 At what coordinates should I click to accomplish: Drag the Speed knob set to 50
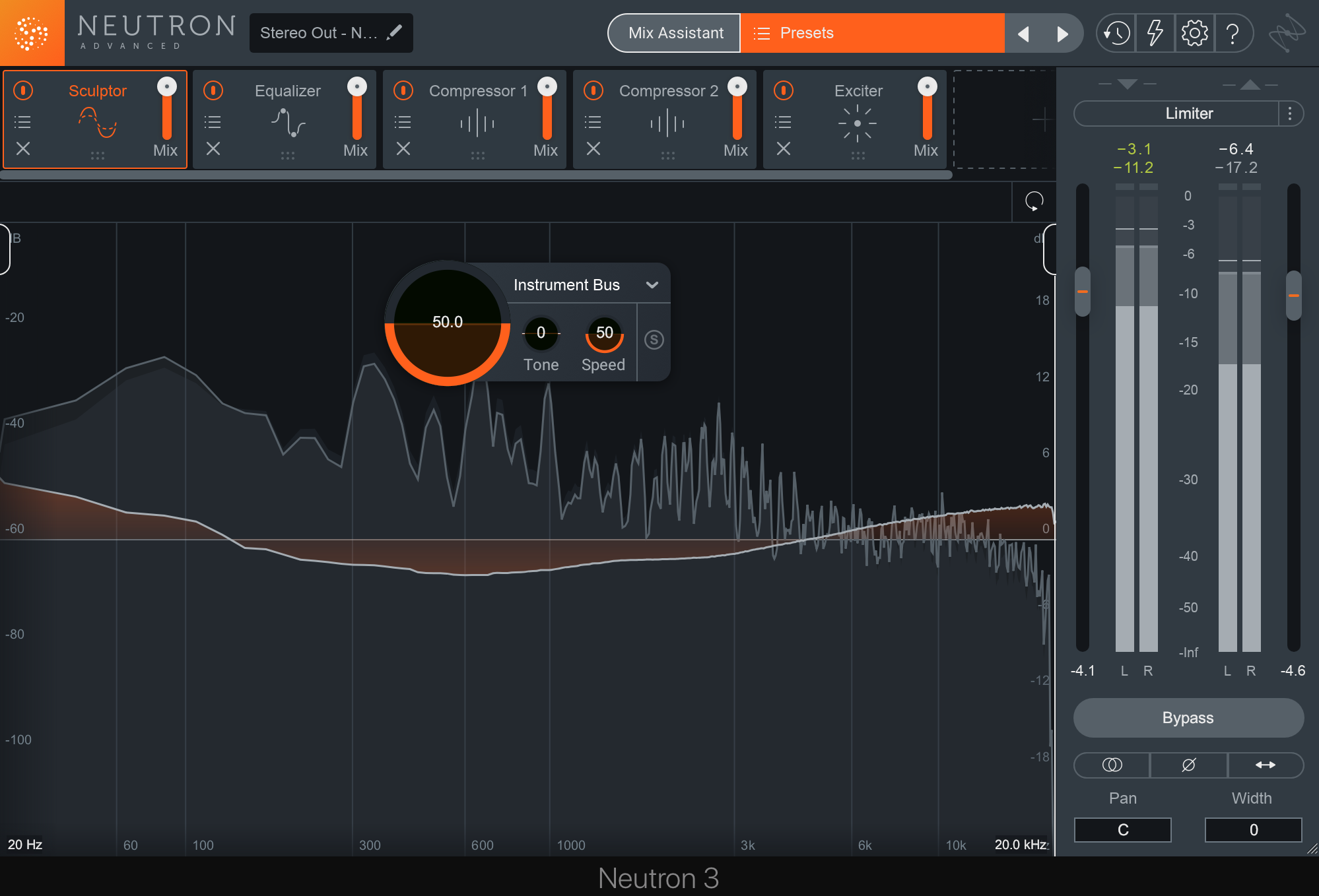coord(601,332)
